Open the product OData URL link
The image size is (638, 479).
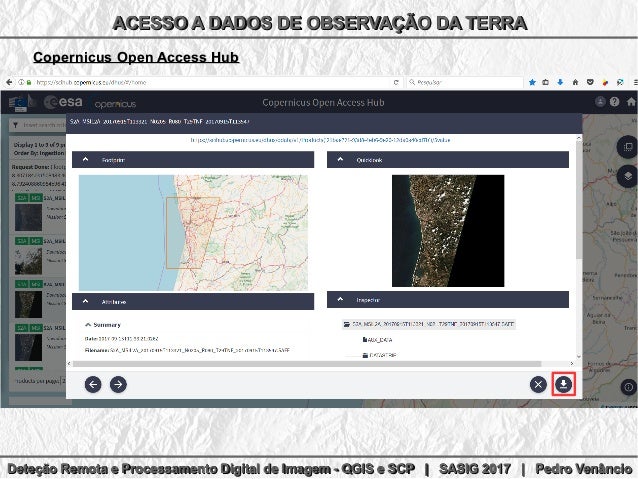click(320, 140)
